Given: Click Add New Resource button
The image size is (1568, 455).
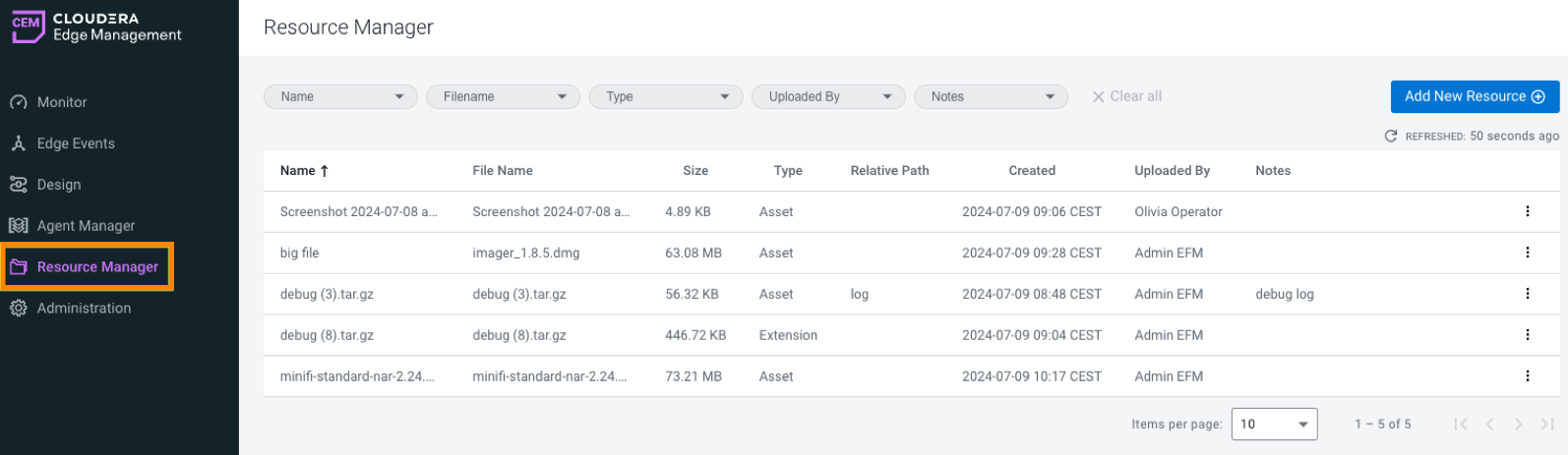Looking at the screenshot, I should click(x=1474, y=96).
